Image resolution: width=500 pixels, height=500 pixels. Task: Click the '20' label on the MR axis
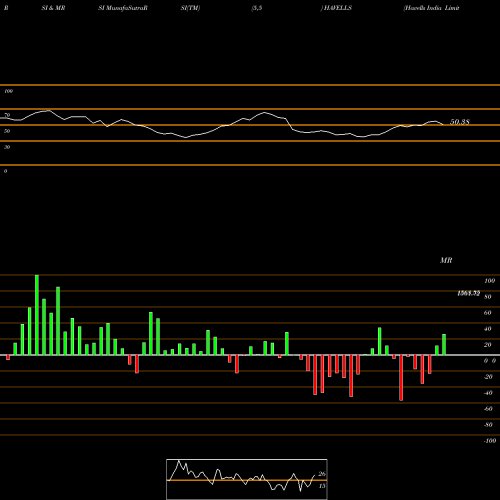pos(488,345)
